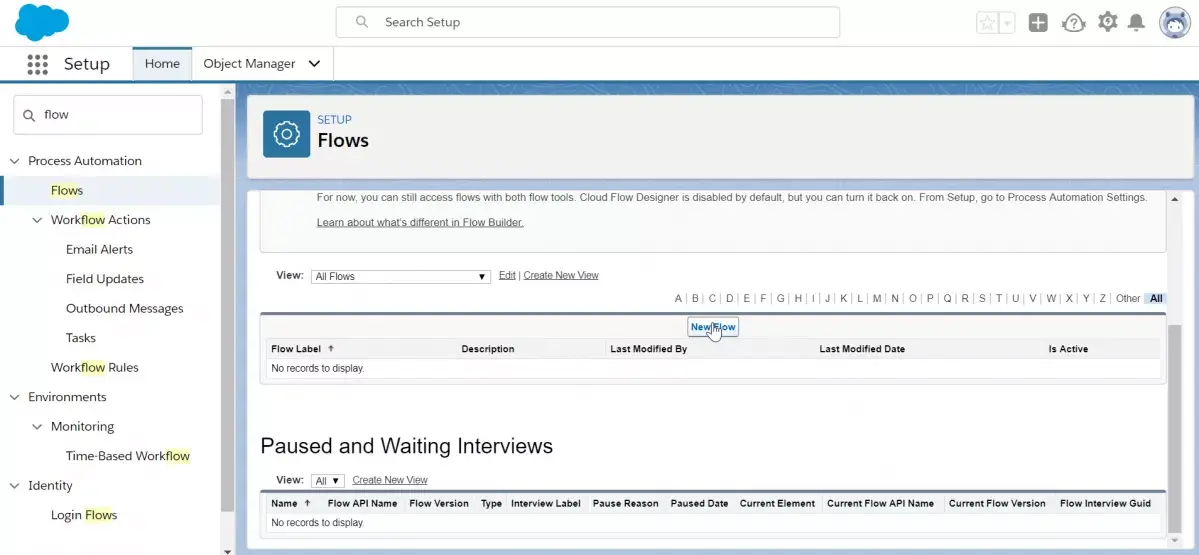
Task: Sort by the Flow Label column
Action: tap(297, 349)
